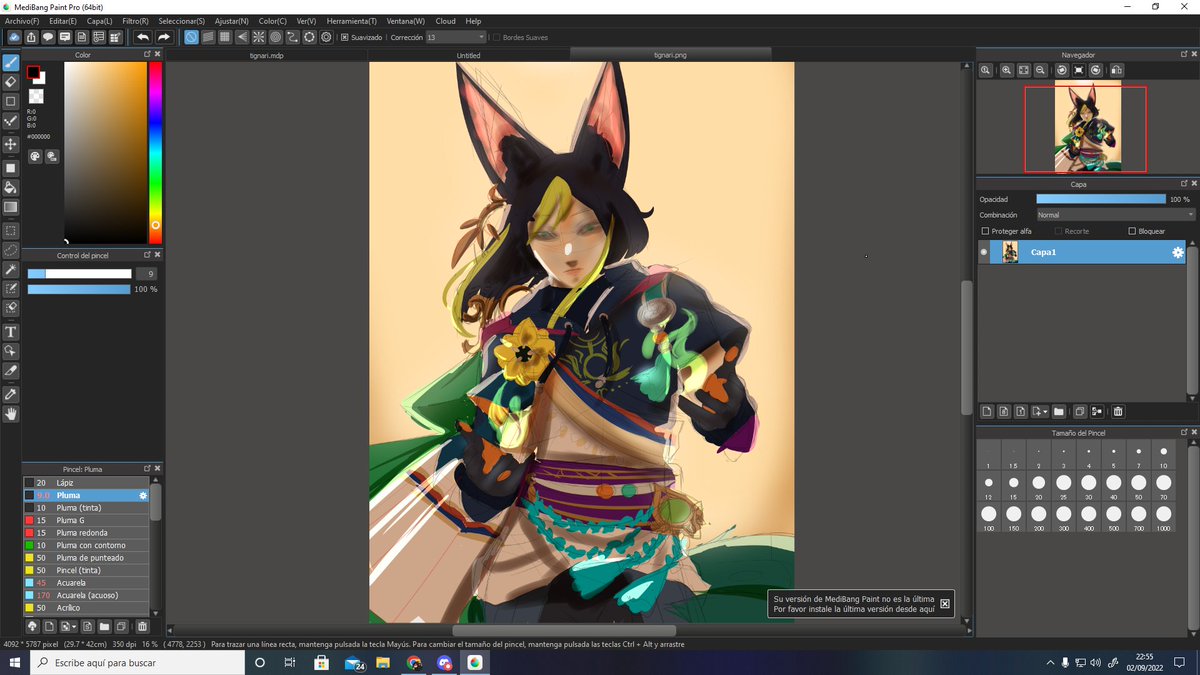The image size is (1200, 675).
Task: Switch to the tignari.mdp tab
Action: pos(266,55)
